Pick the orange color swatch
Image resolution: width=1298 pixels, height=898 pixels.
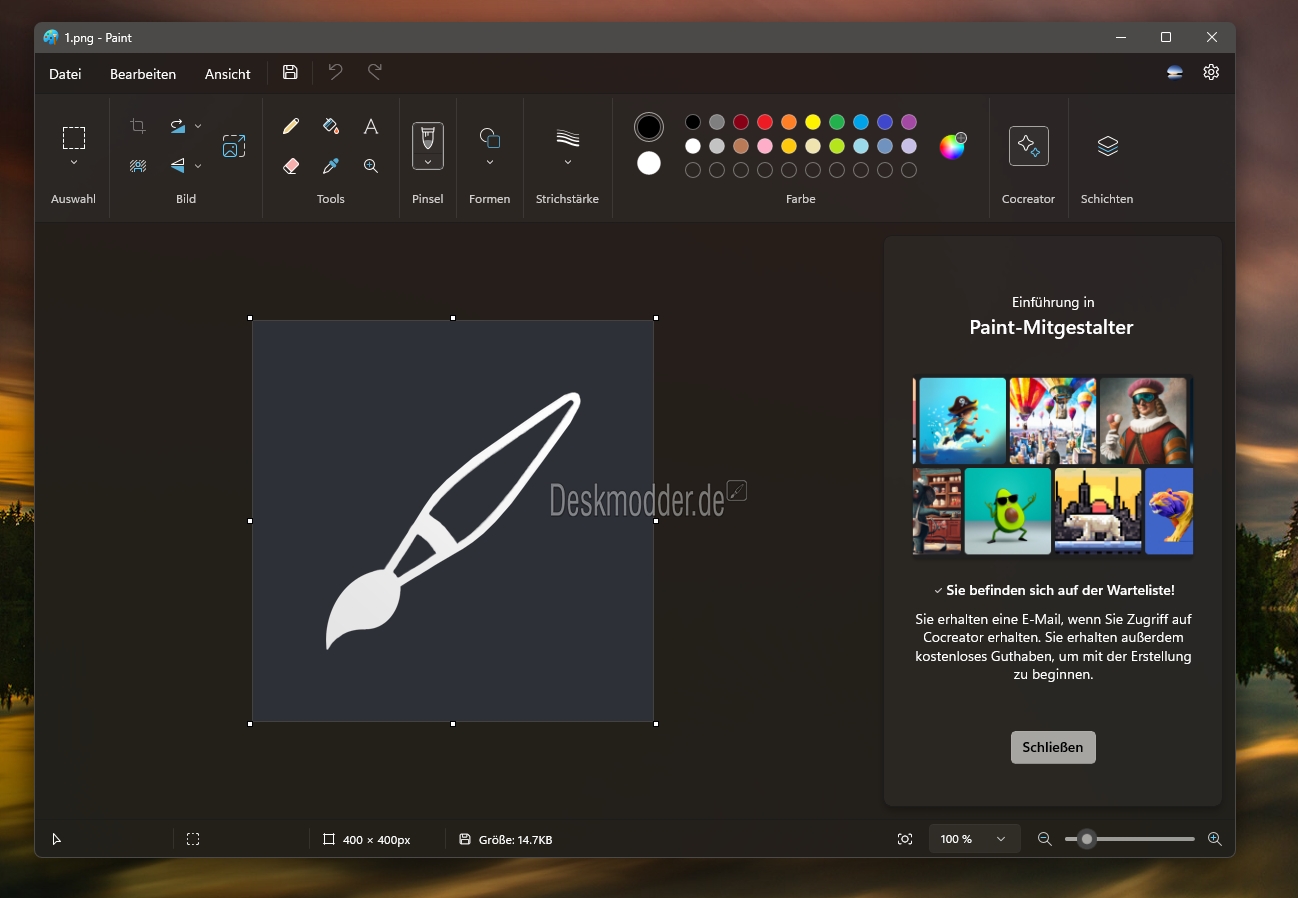789,122
